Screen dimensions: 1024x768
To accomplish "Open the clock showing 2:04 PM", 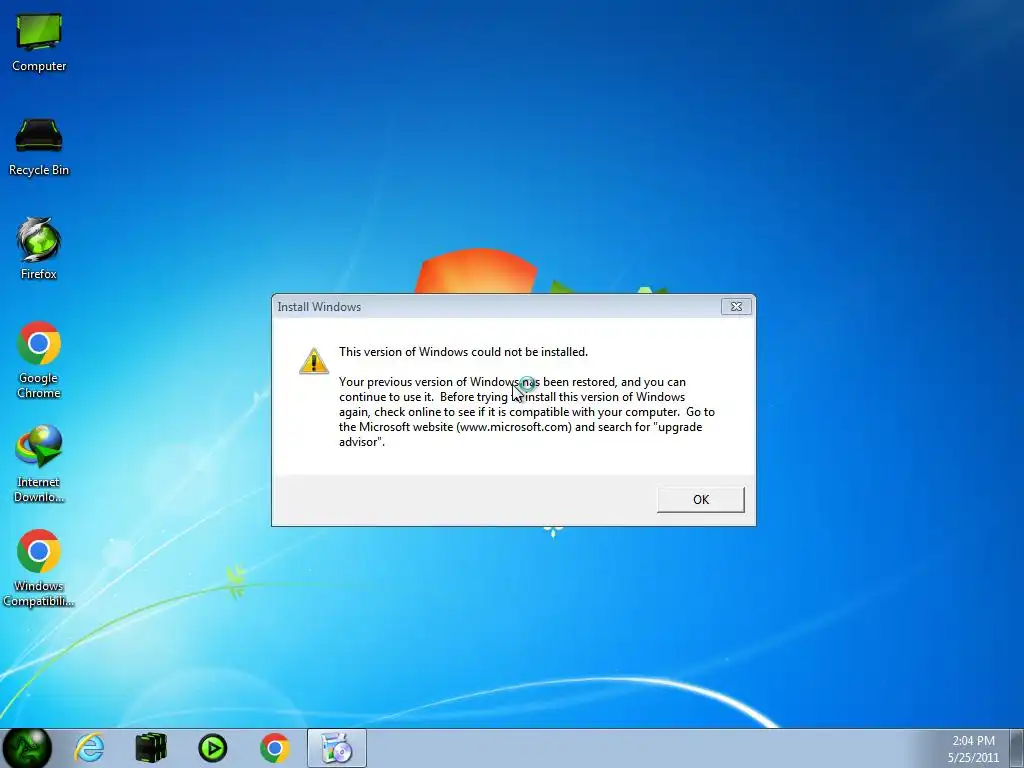I will [973, 749].
